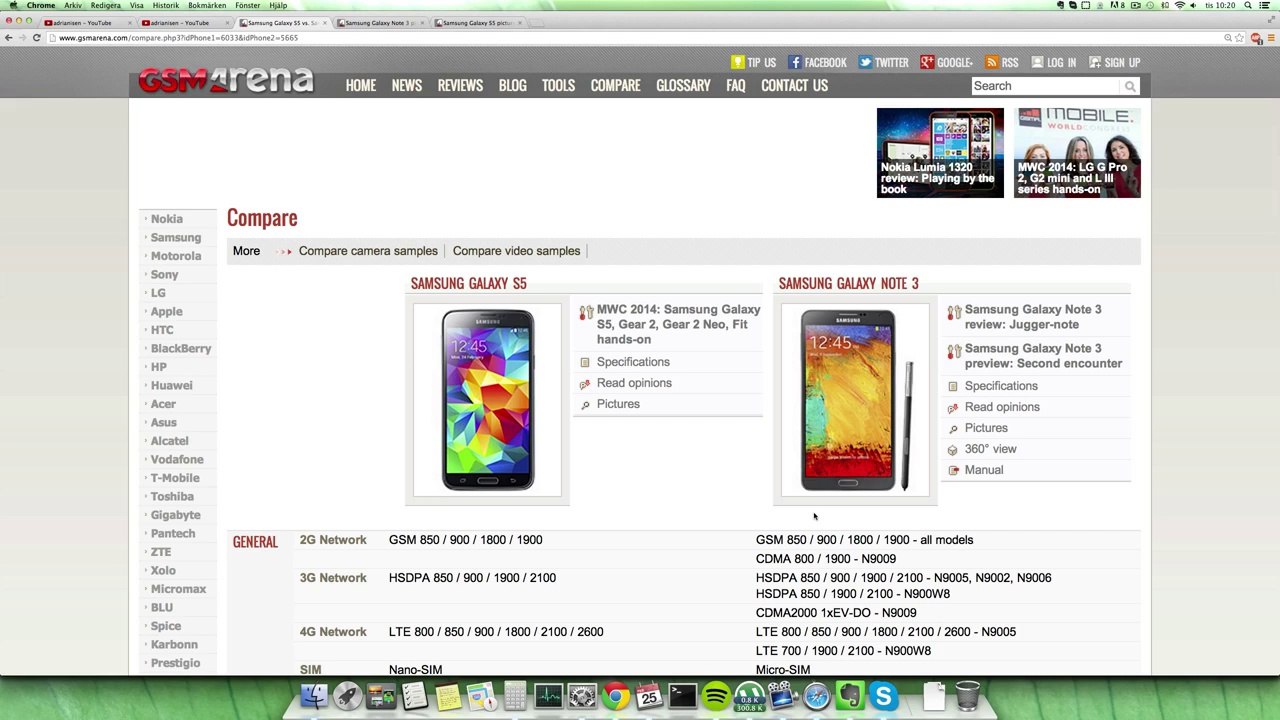Open the TOOLS nav item
The width and height of the screenshot is (1280, 720).
coord(558,86)
